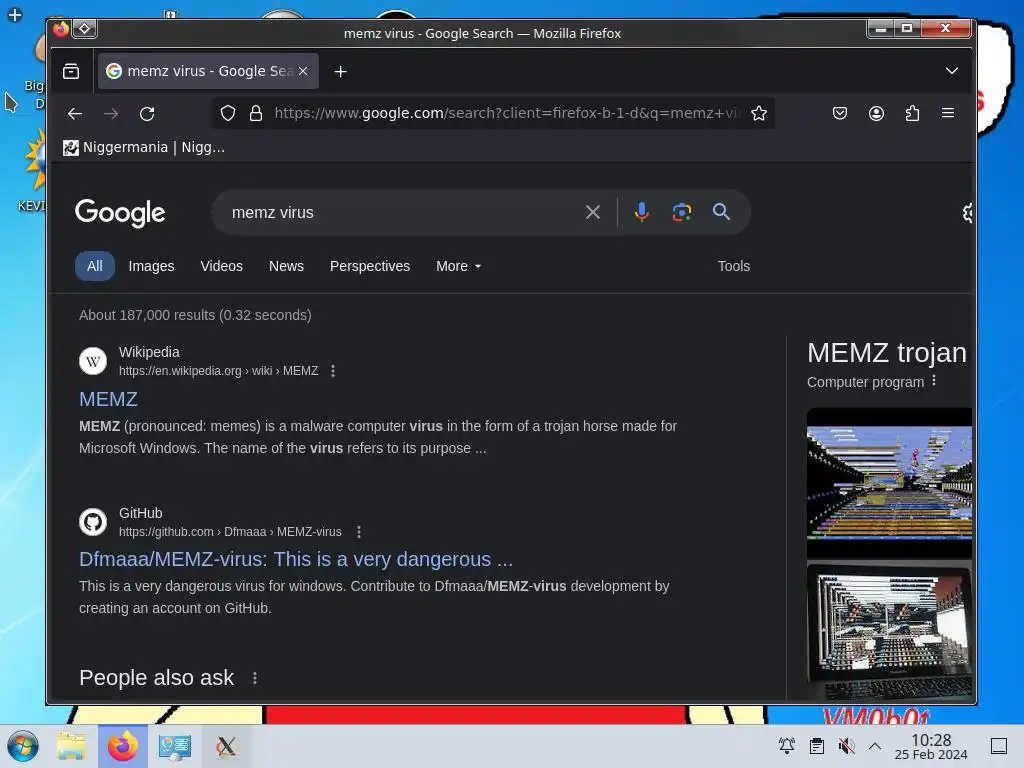
Task: View site info via padlock icon
Action: tap(256, 114)
